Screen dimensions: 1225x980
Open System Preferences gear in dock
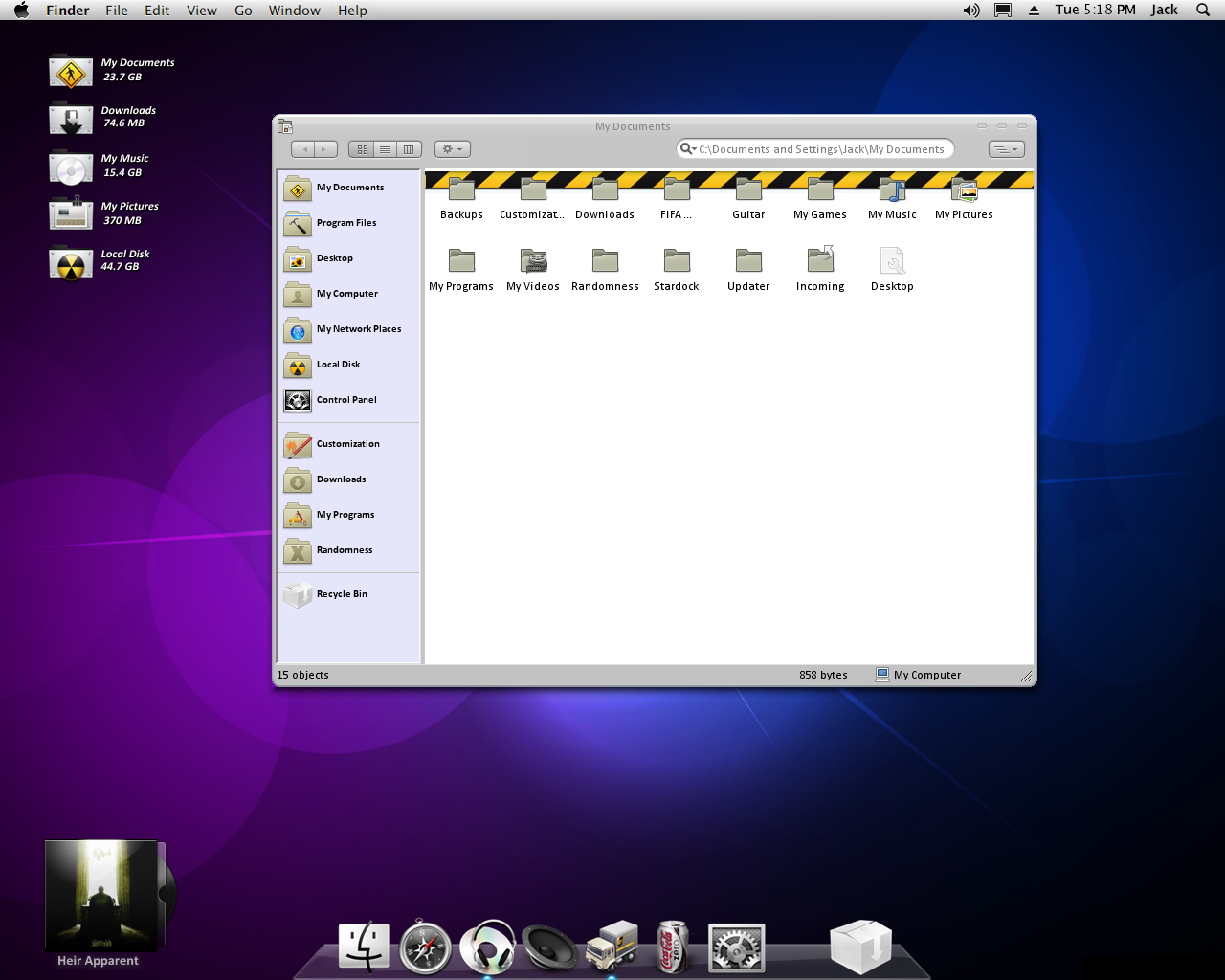(736, 948)
